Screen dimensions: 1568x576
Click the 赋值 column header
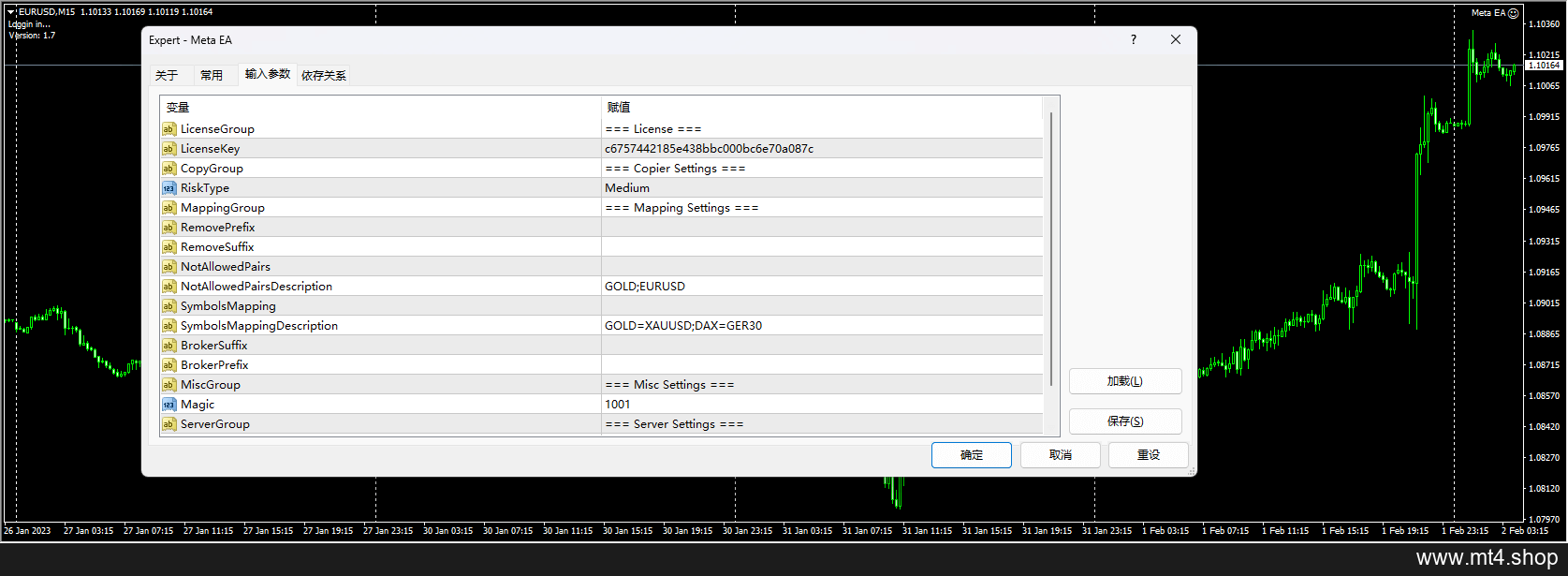click(822, 107)
